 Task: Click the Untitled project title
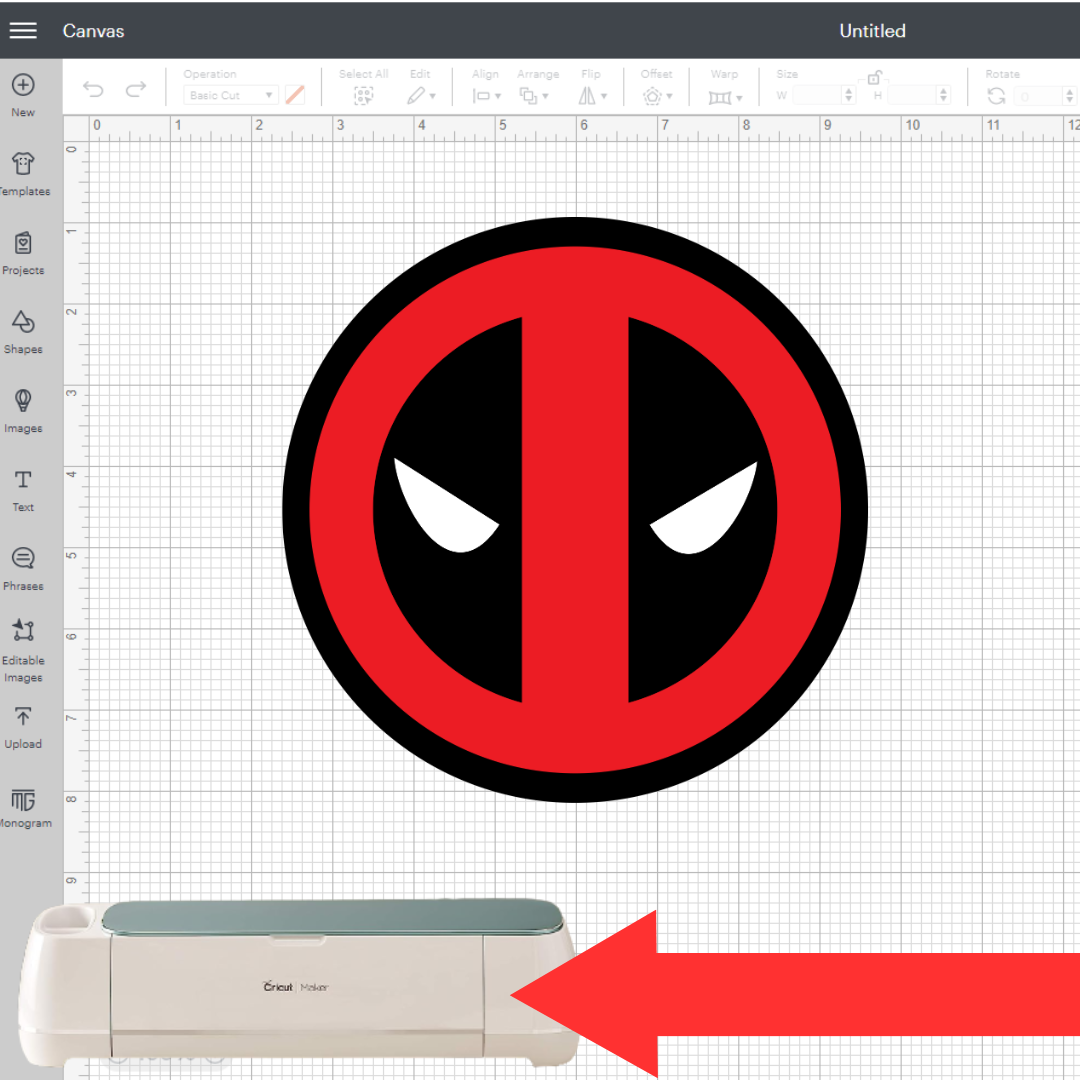coord(872,31)
